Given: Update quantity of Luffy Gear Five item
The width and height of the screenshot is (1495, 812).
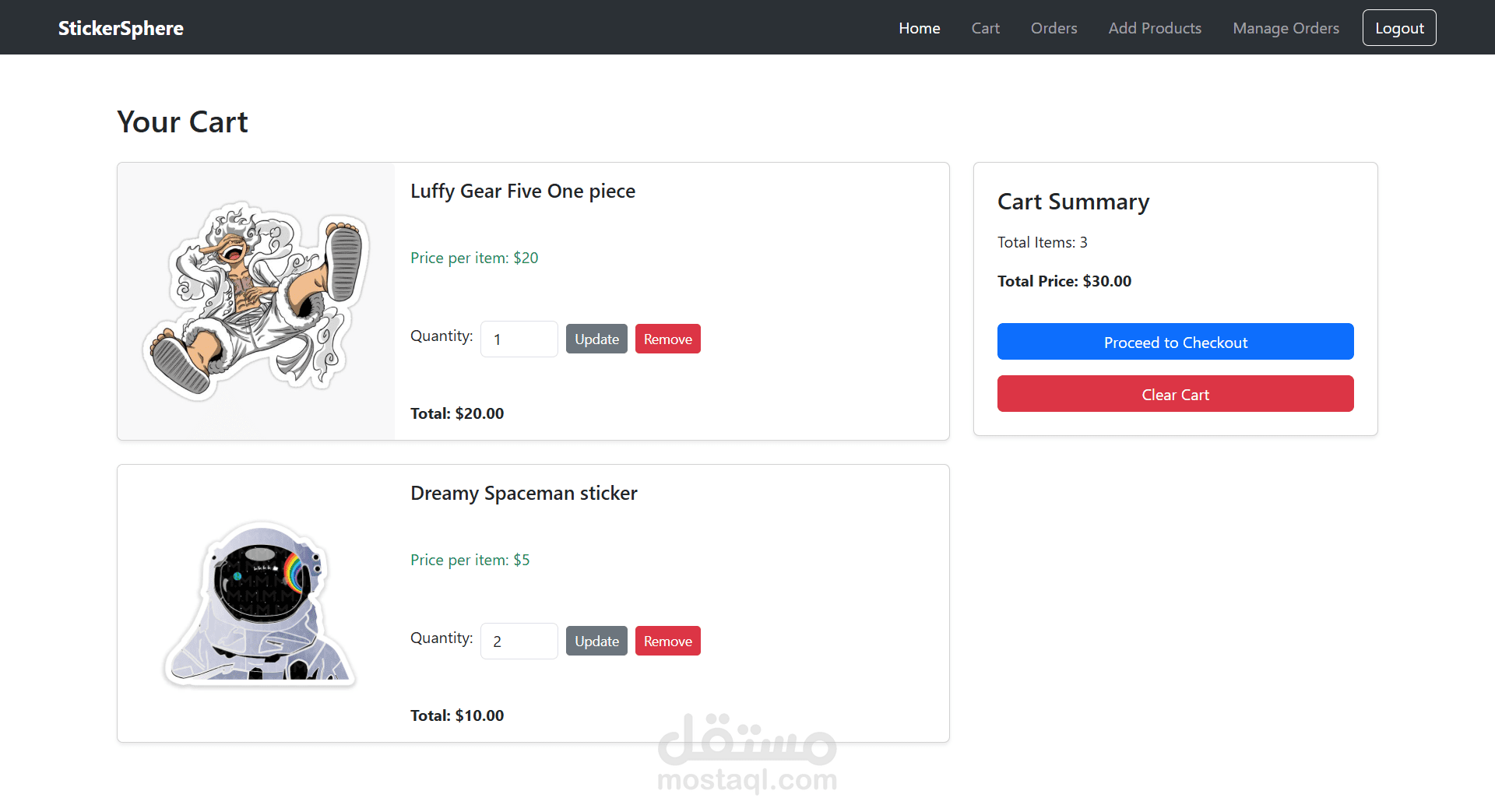Looking at the screenshot, I should [x=596, y=339].
